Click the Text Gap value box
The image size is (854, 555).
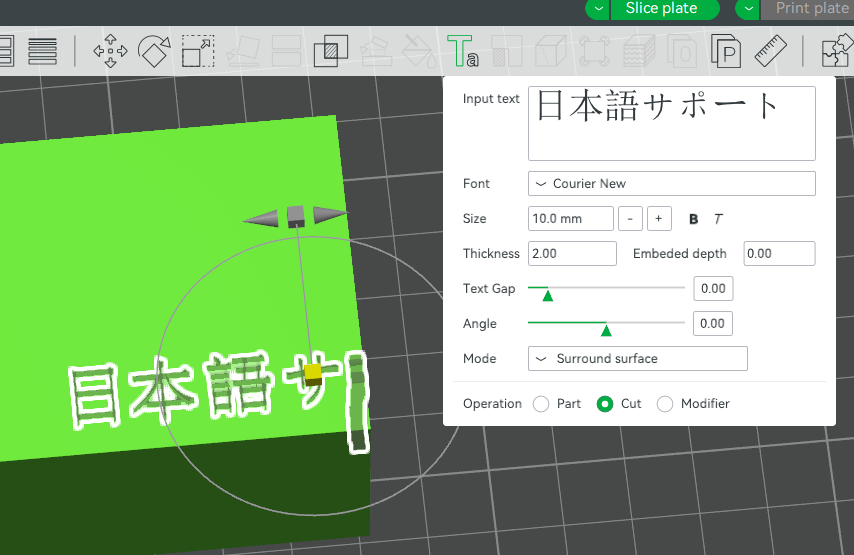(x=713, y=288)
